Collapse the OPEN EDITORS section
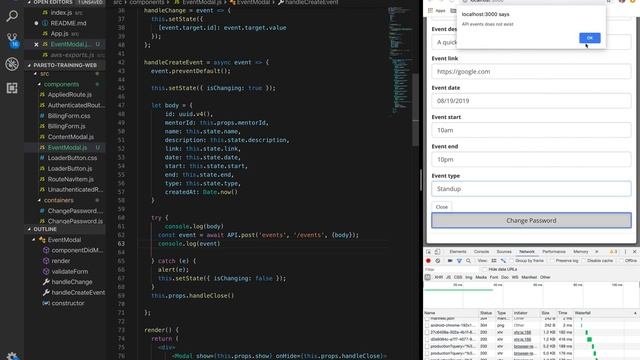This screenshot has height=360, width=640. [x=29, y=2]
